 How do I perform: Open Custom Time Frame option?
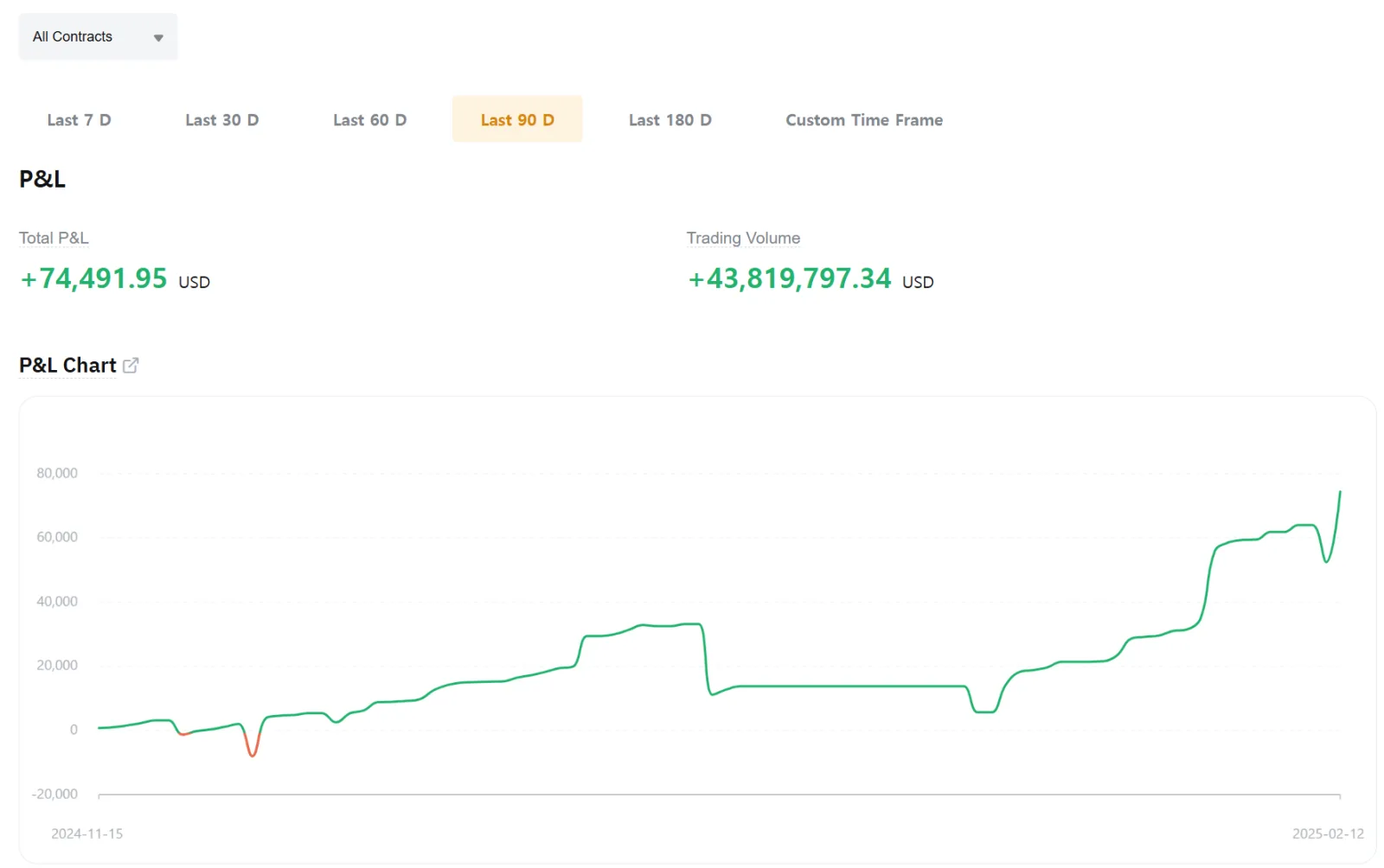(864, 119)
